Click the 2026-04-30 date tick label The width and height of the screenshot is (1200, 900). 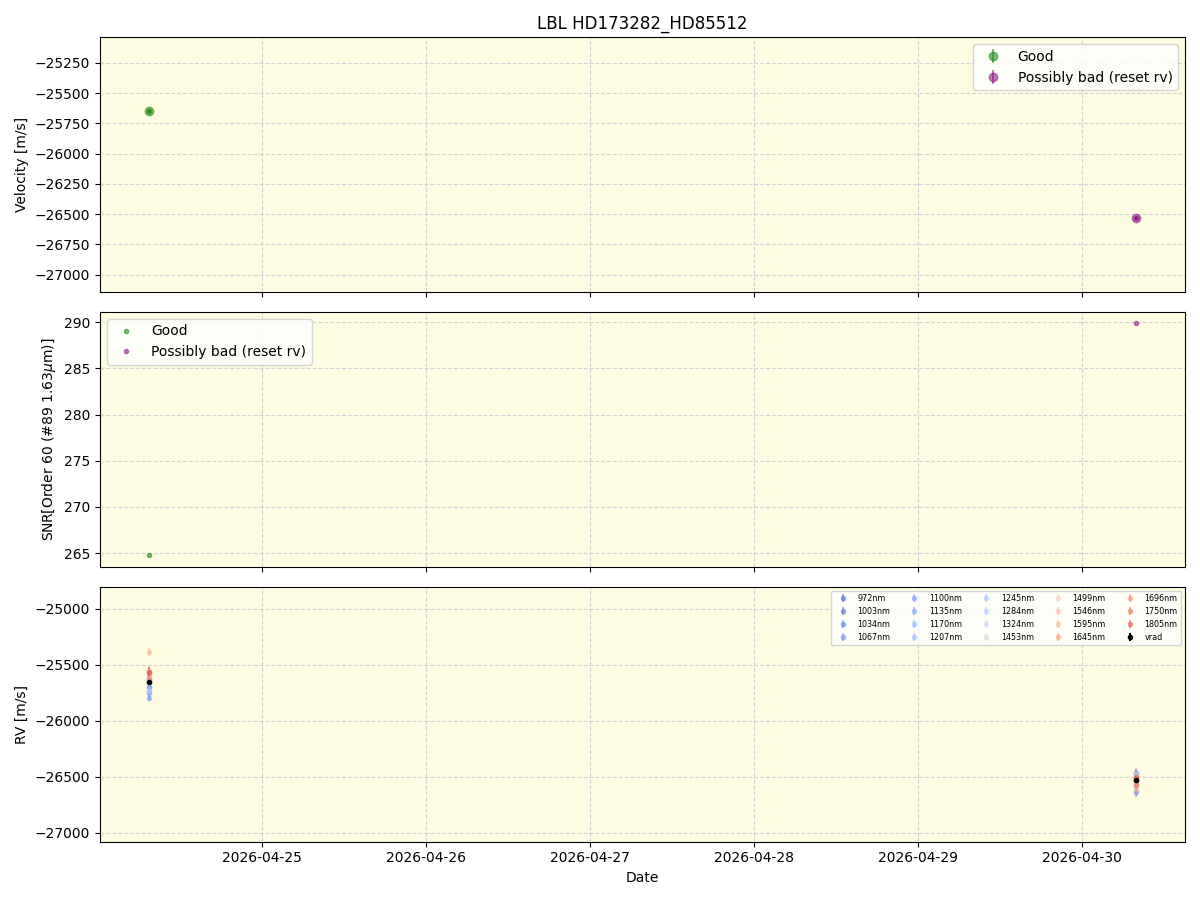click(1082, 857)
